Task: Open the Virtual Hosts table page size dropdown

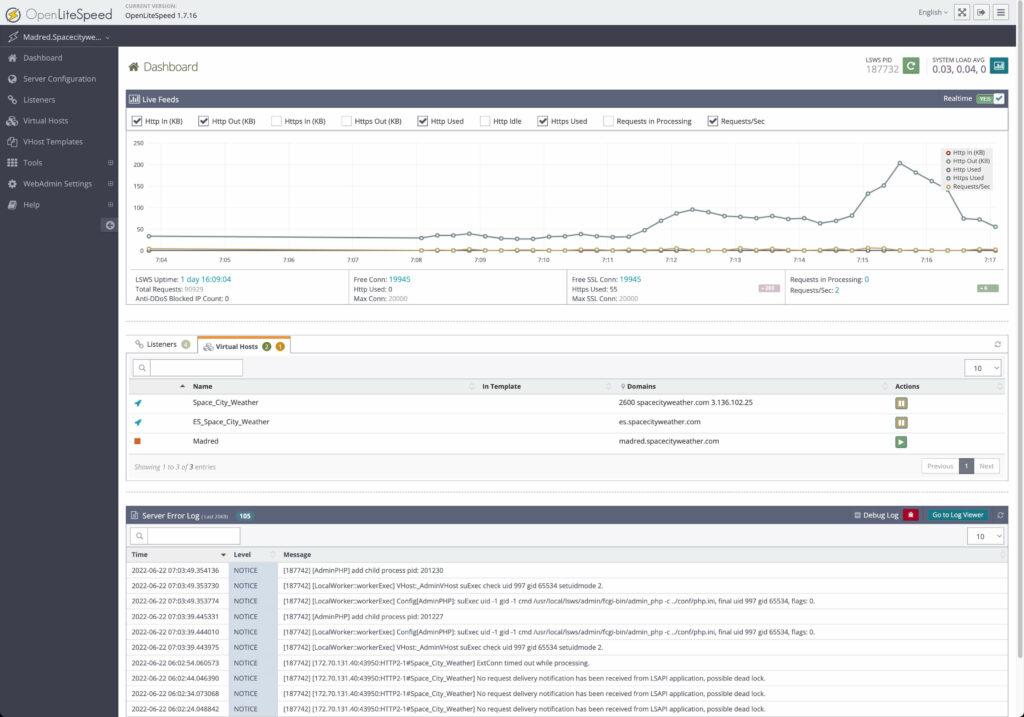Action: [x=983, y=368]
